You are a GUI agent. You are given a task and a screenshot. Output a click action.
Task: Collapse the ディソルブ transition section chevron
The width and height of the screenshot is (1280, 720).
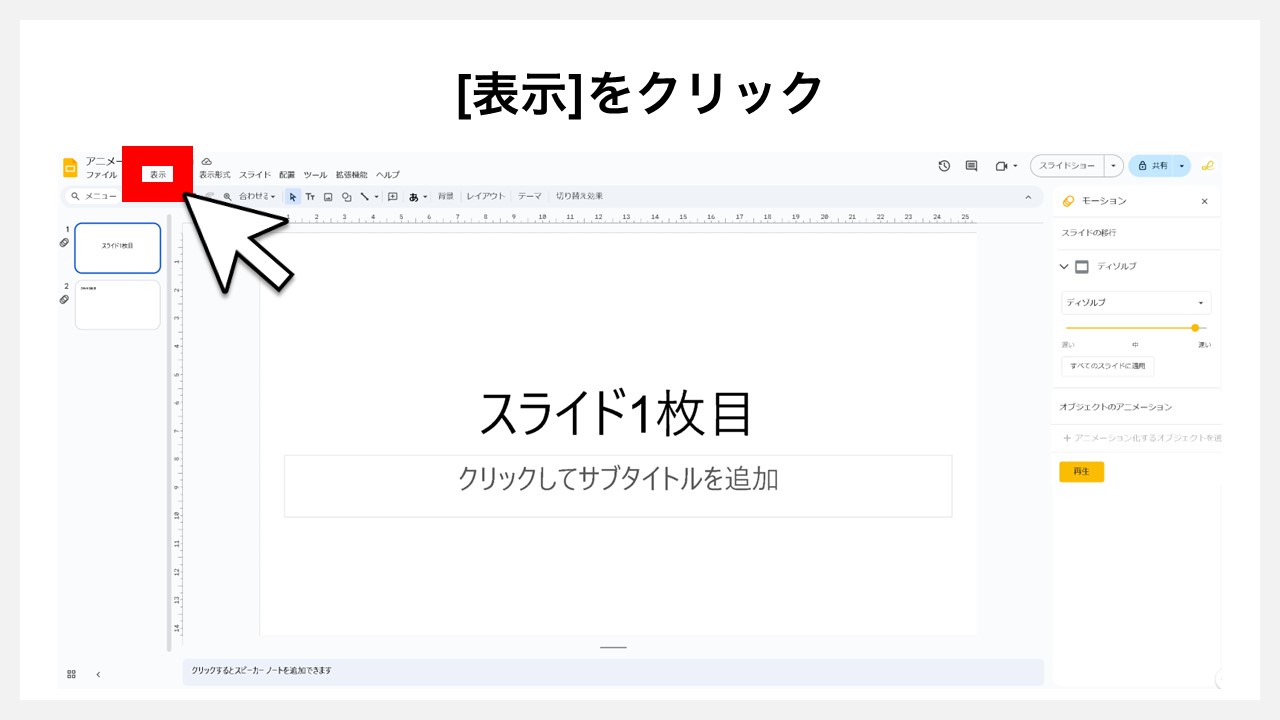[1063, 266]
